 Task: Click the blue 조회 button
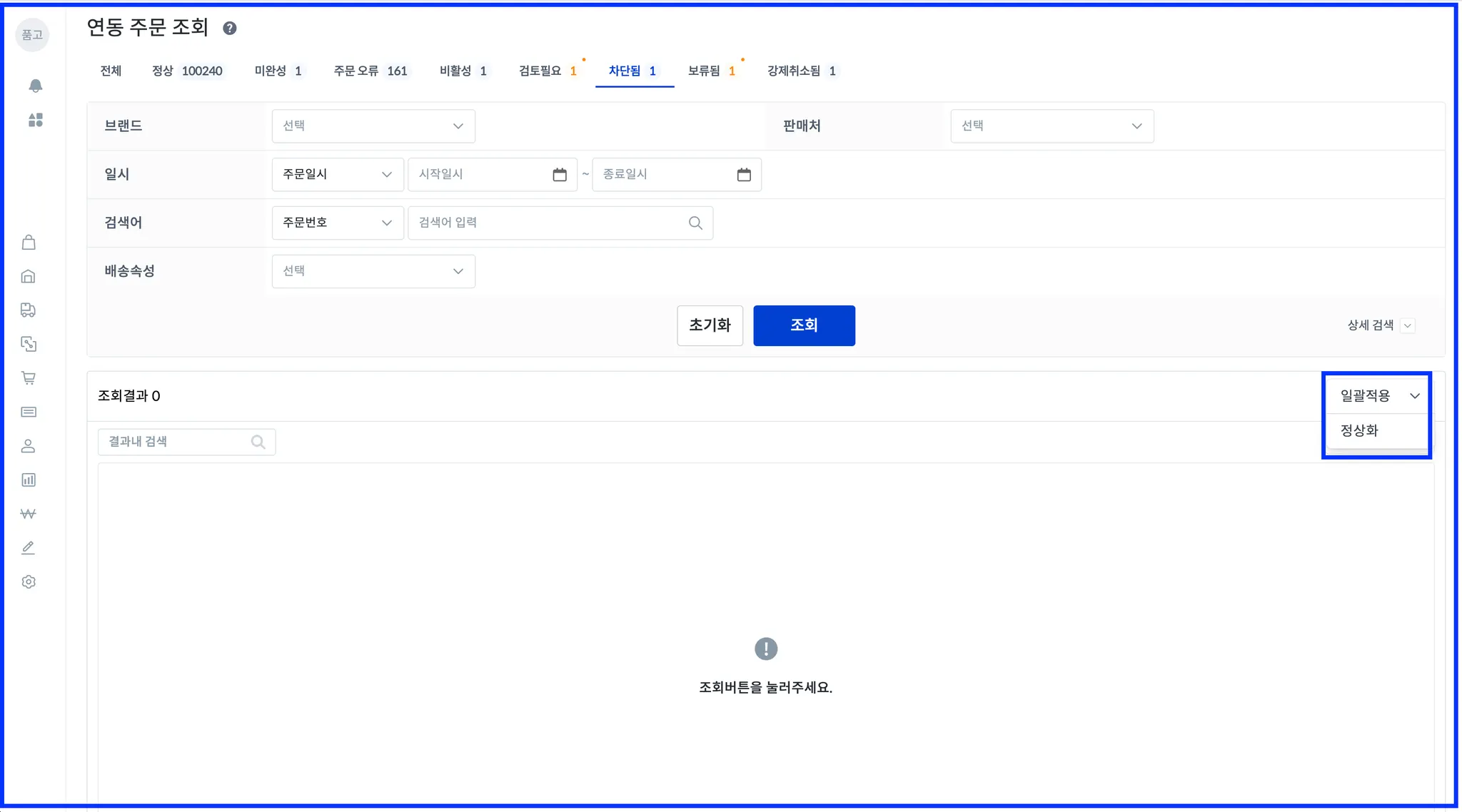pyautogui.click(x=804, y=325)
